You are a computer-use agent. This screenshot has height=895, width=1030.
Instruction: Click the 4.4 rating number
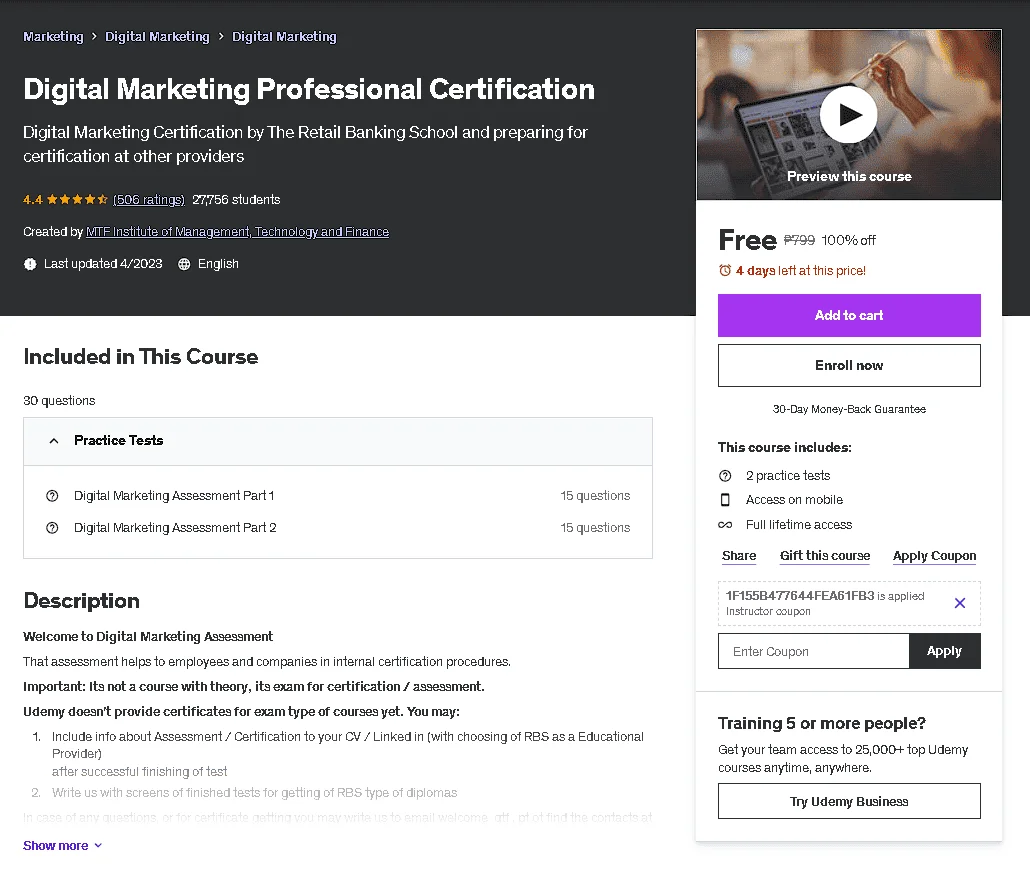click(x=33, y=199)
